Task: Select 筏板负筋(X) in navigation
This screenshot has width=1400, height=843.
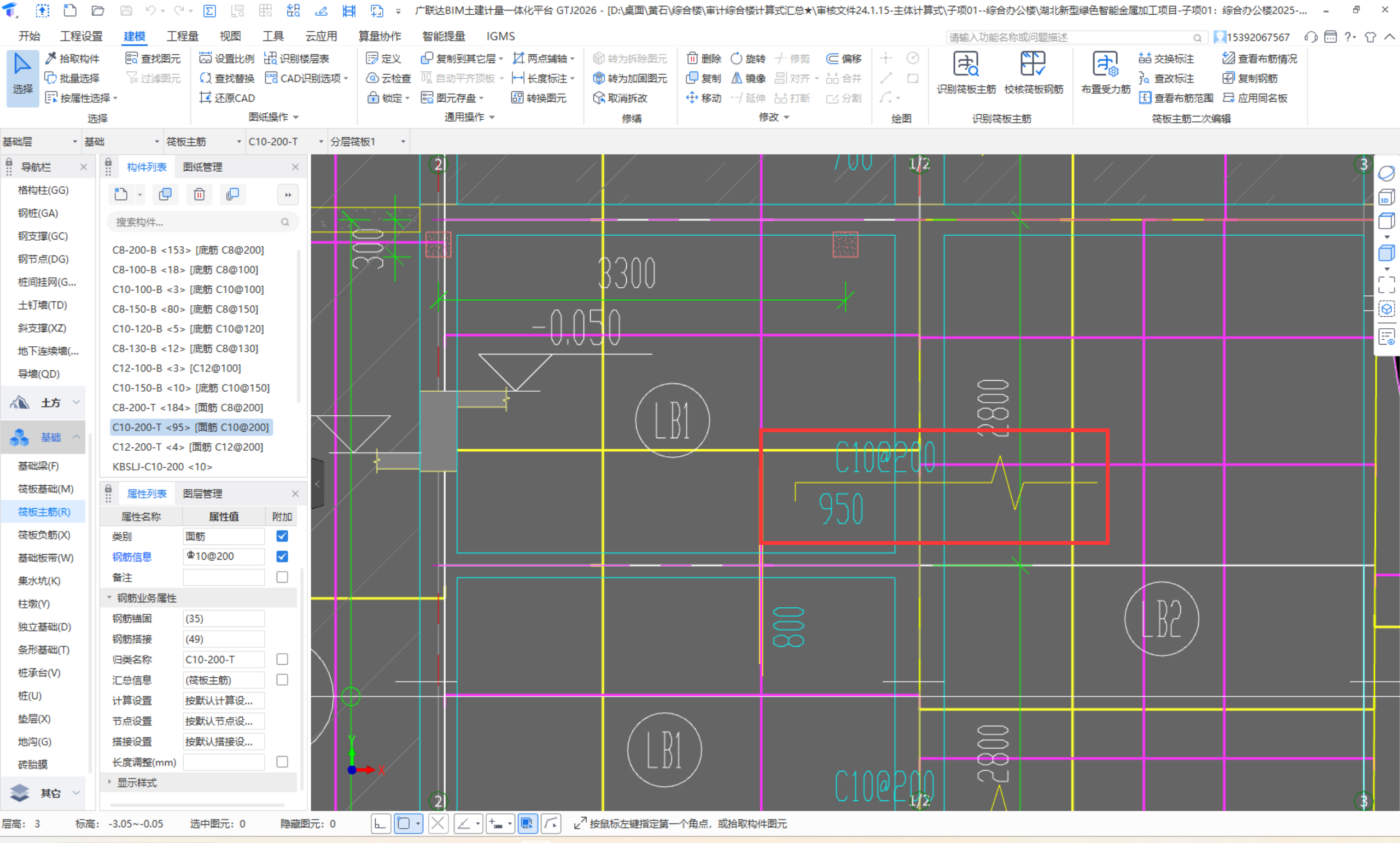Action: click(x=44, y=534)
